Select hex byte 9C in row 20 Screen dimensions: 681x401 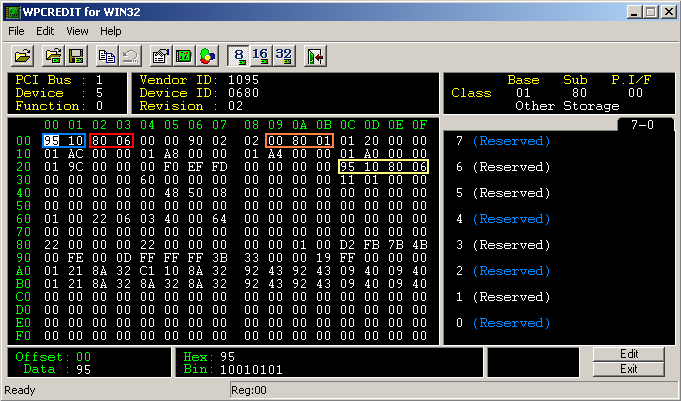click(75, 167)
